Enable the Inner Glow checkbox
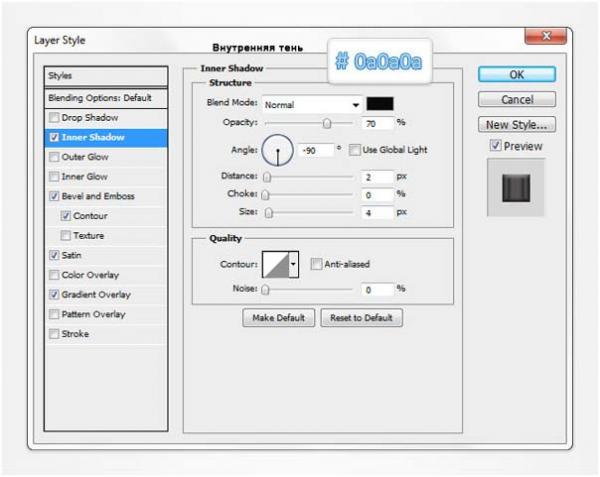 tap(54, 176)
